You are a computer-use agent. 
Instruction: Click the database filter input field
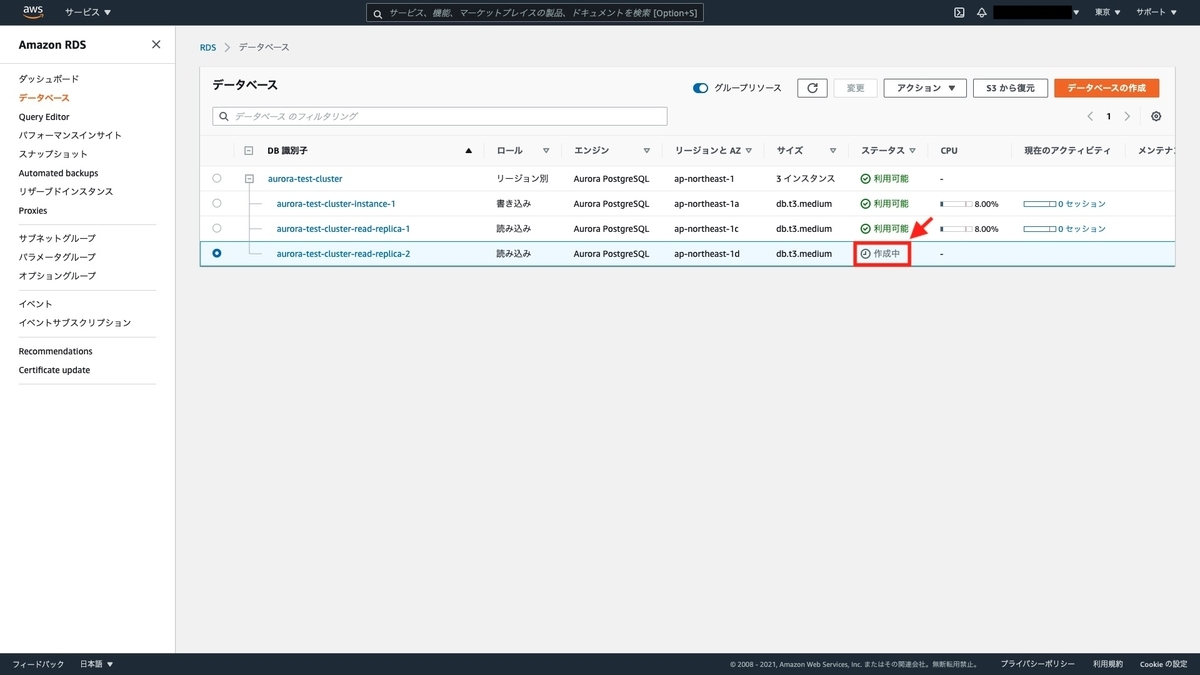point(440,116)
